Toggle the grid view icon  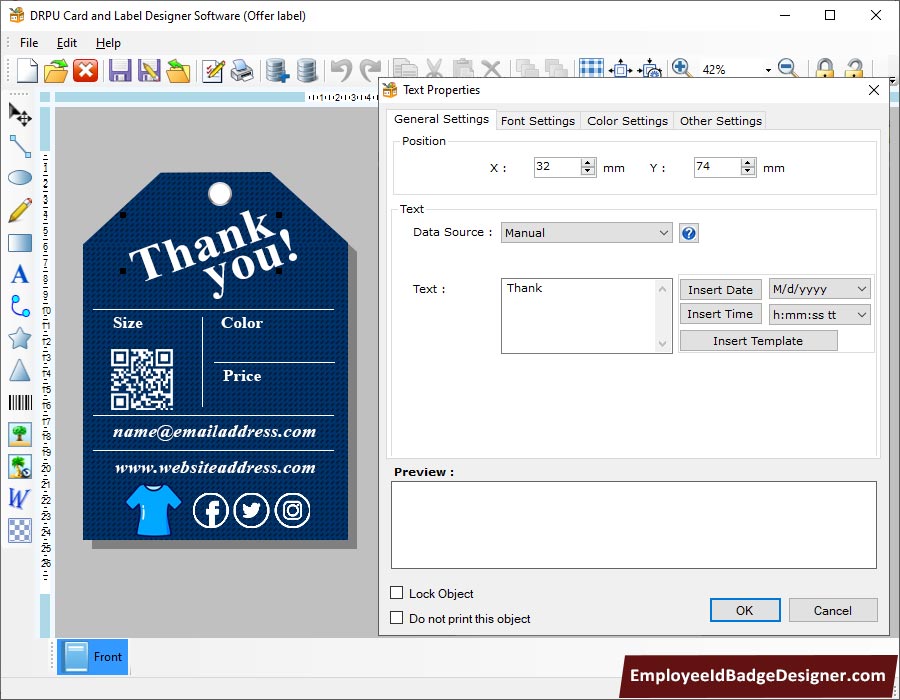[x=591, y=68]
